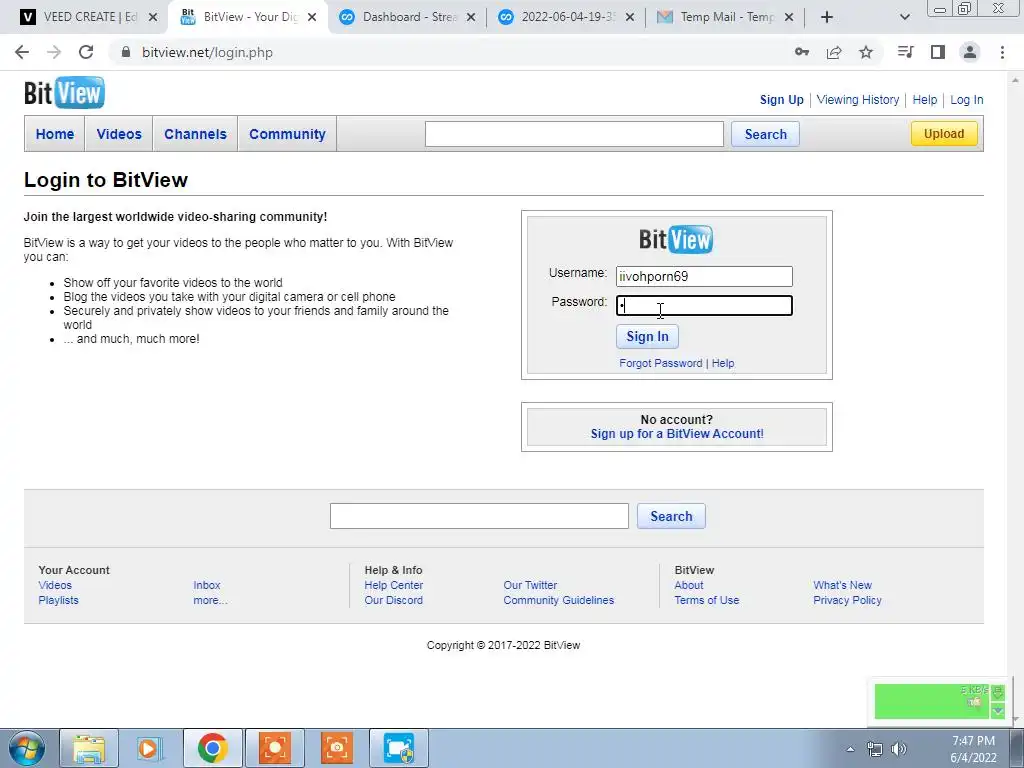Click the BitView logo in page header
The height and width of the screenshot is (768, 1024).
tap(64, 93)
